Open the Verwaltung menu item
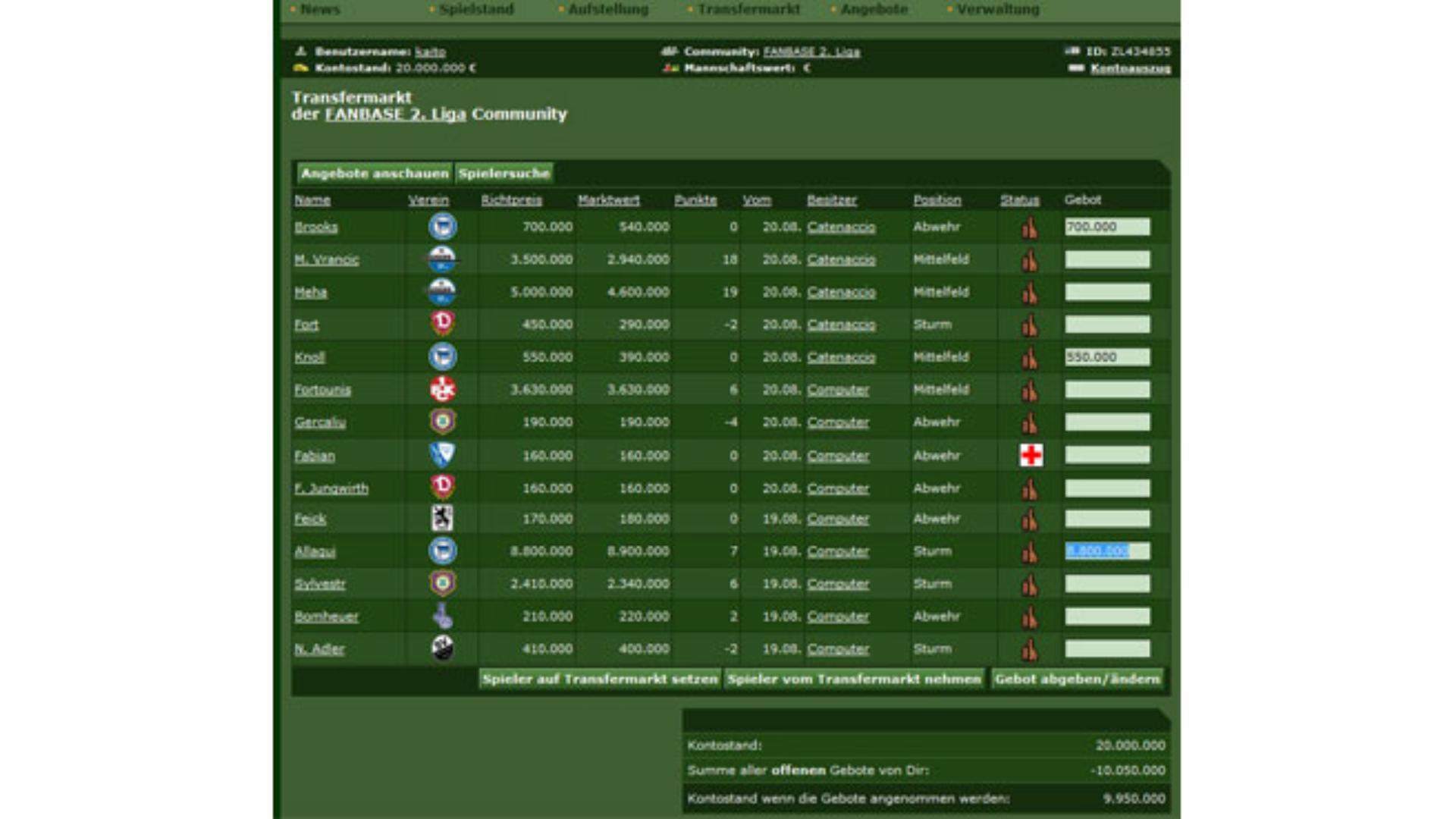This screenshot has height=819, width=1456. [x=998, y=9]
